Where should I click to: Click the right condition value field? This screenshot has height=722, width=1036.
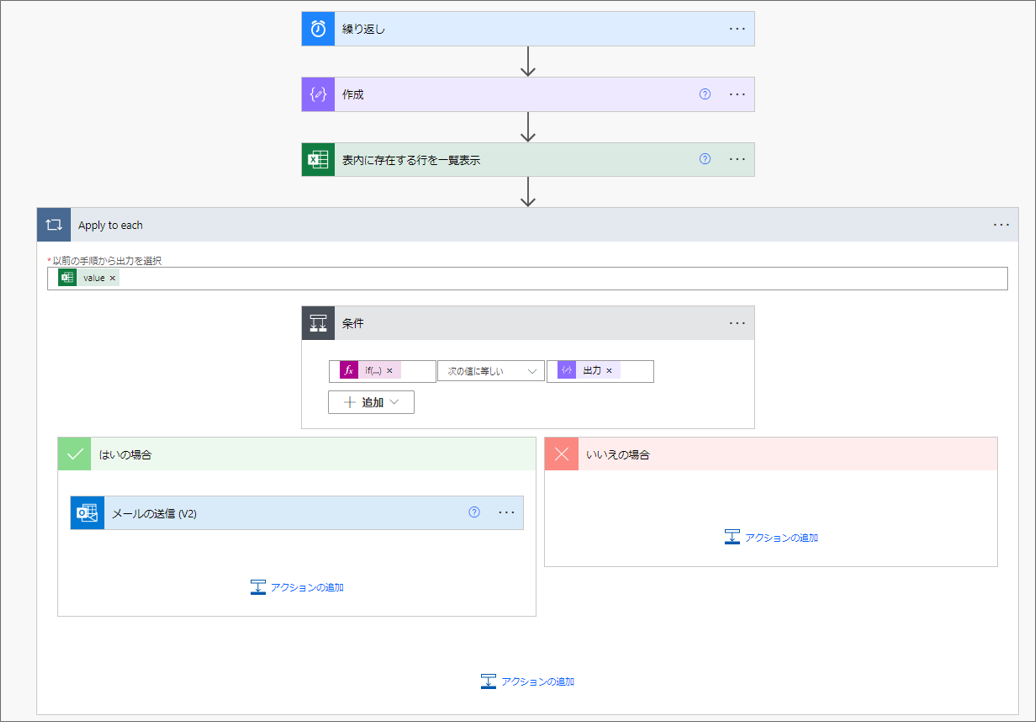(600, 371)
